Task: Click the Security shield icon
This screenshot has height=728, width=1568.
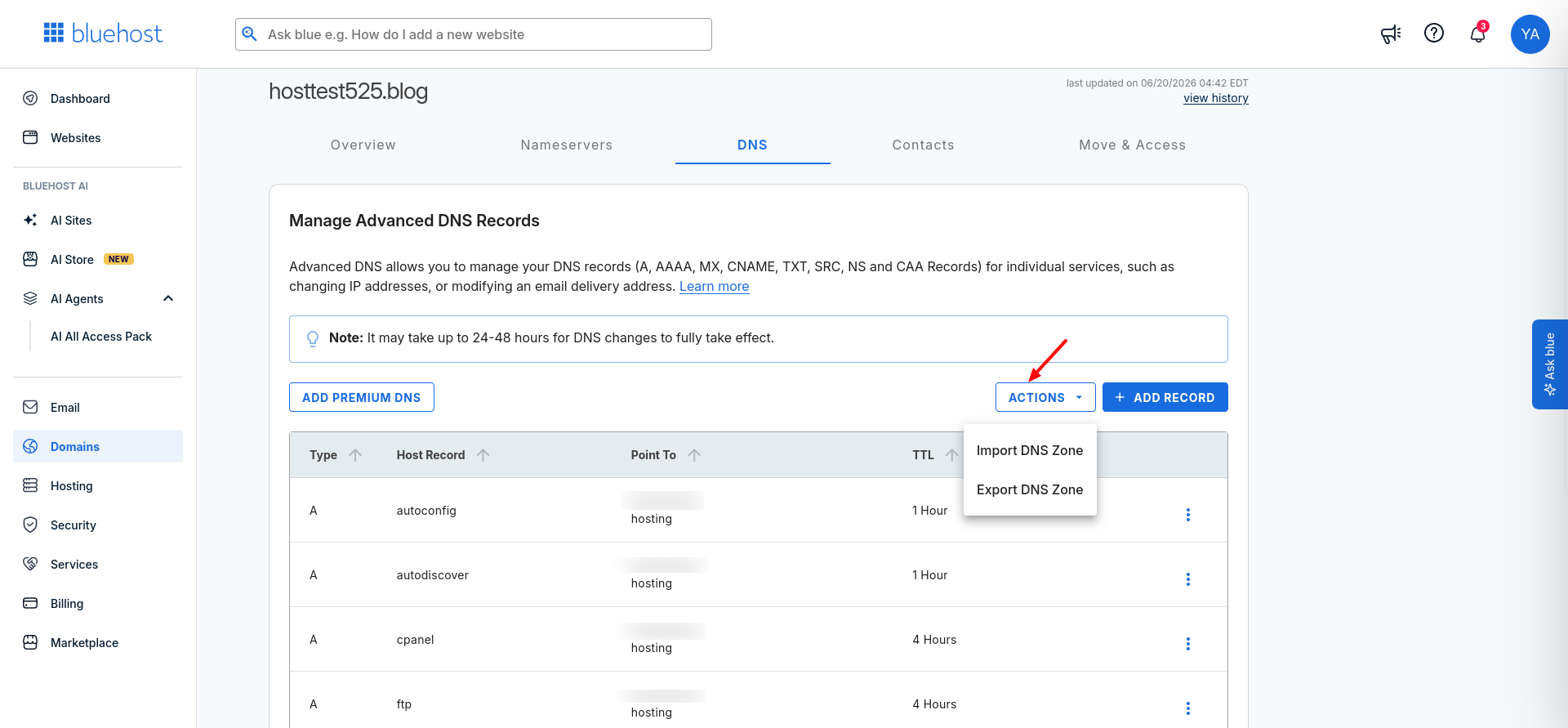Action: [30, 525]
